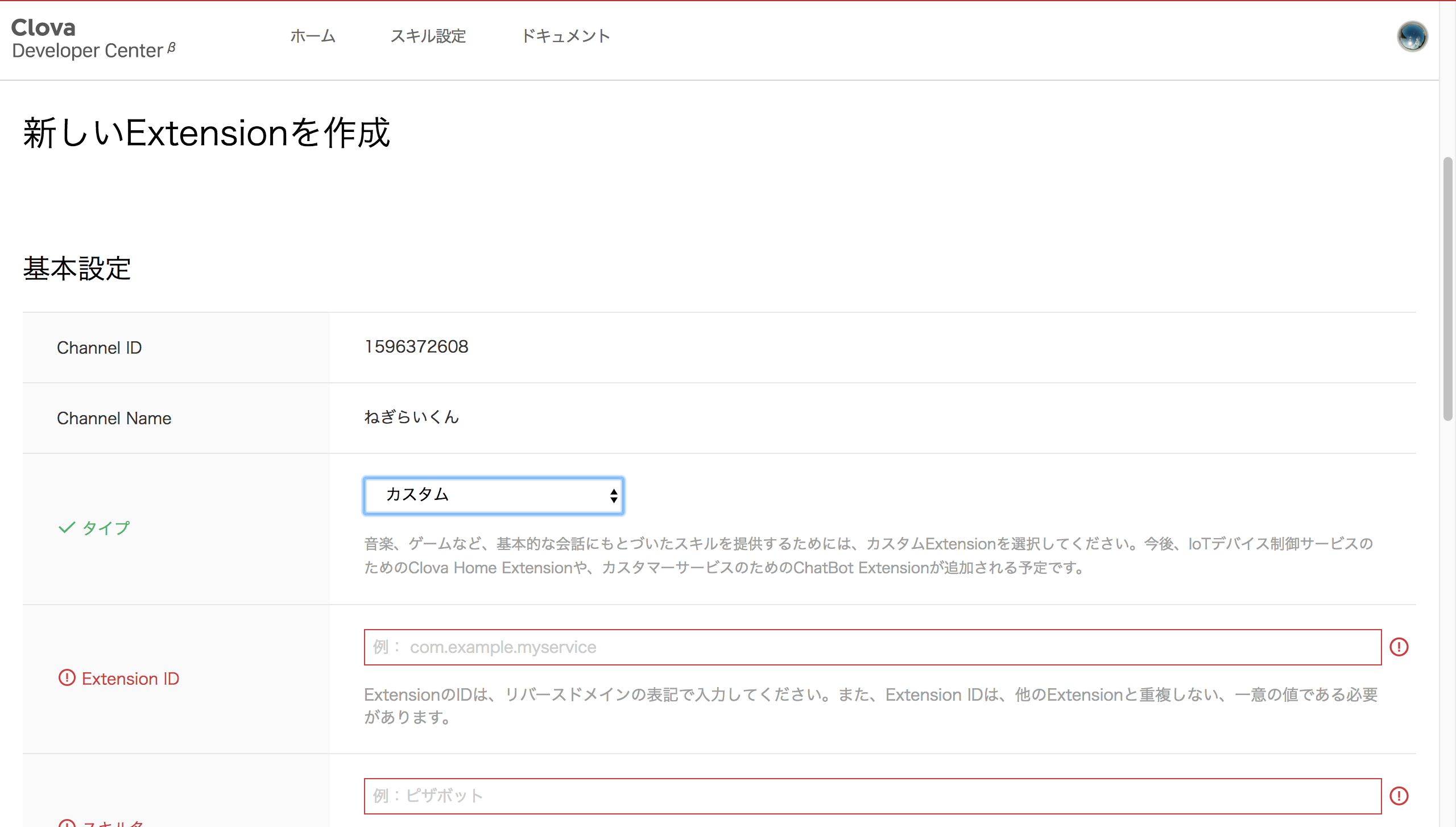Focus the Extension ID input field
This screenshot has height=827, width=1456.
click(872, 647)
